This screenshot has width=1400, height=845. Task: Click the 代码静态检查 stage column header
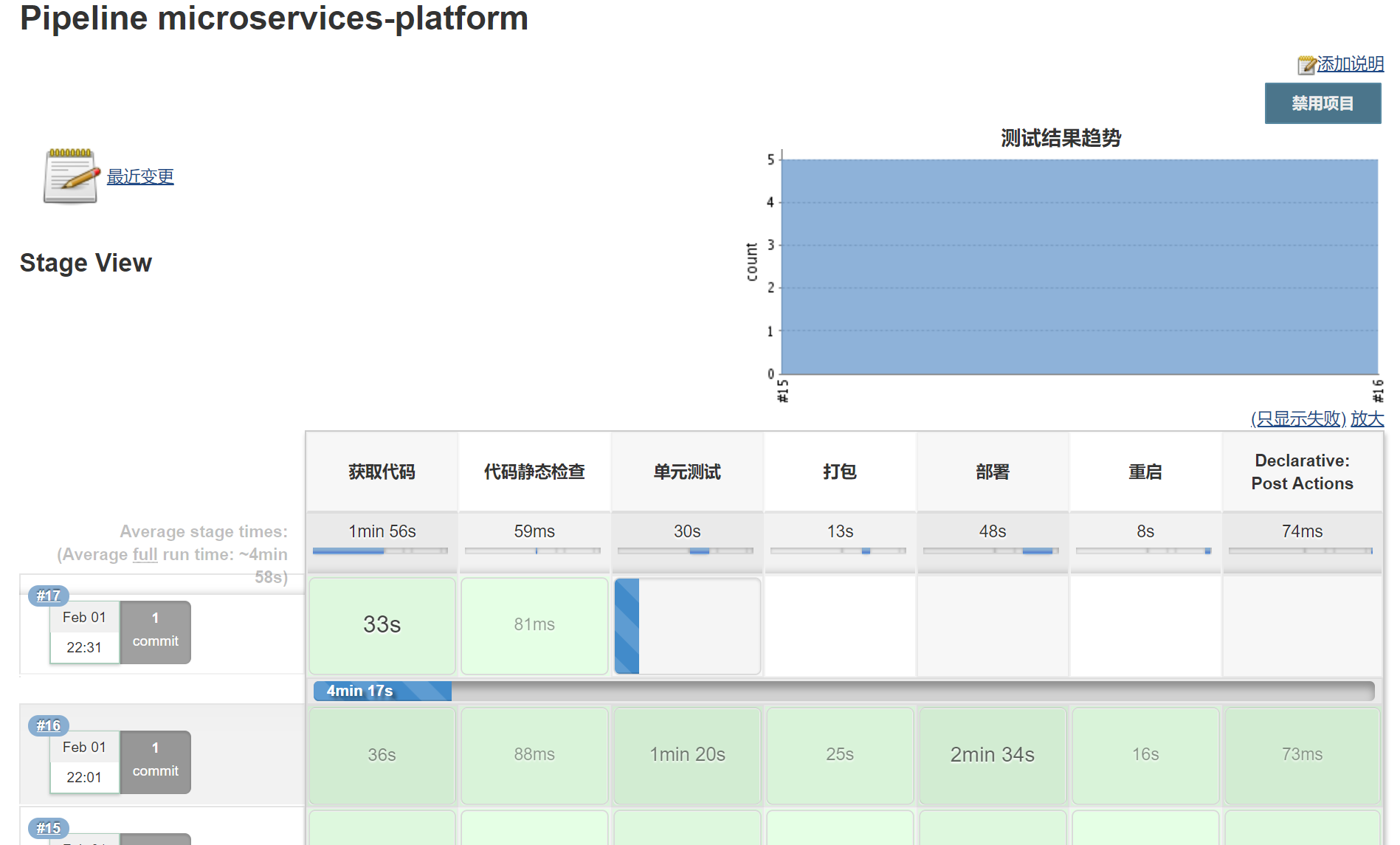534,472
